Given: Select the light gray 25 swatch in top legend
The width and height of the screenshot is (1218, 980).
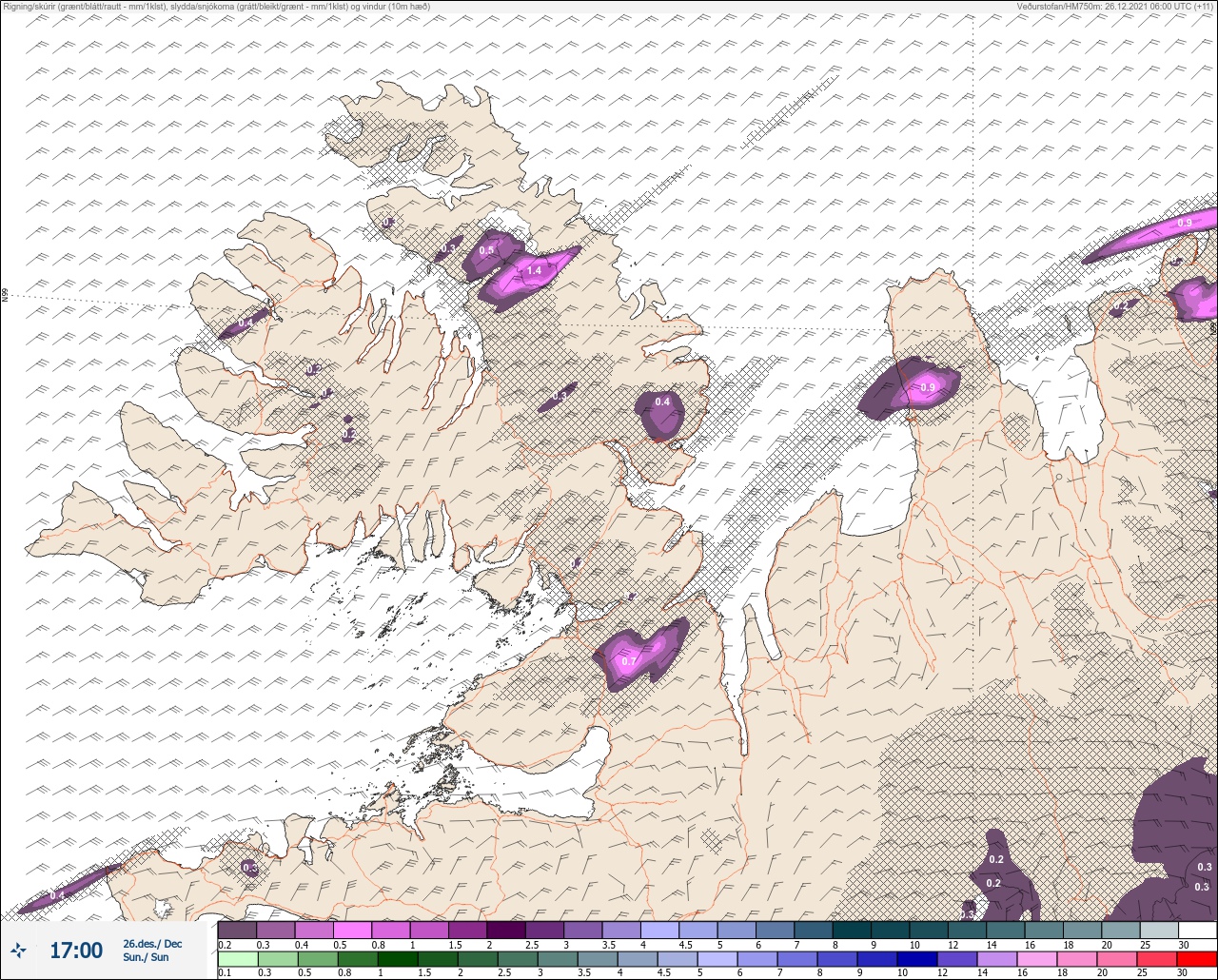Looking at the screenshot, I should pyautogui.click(x=1159, y=930).
